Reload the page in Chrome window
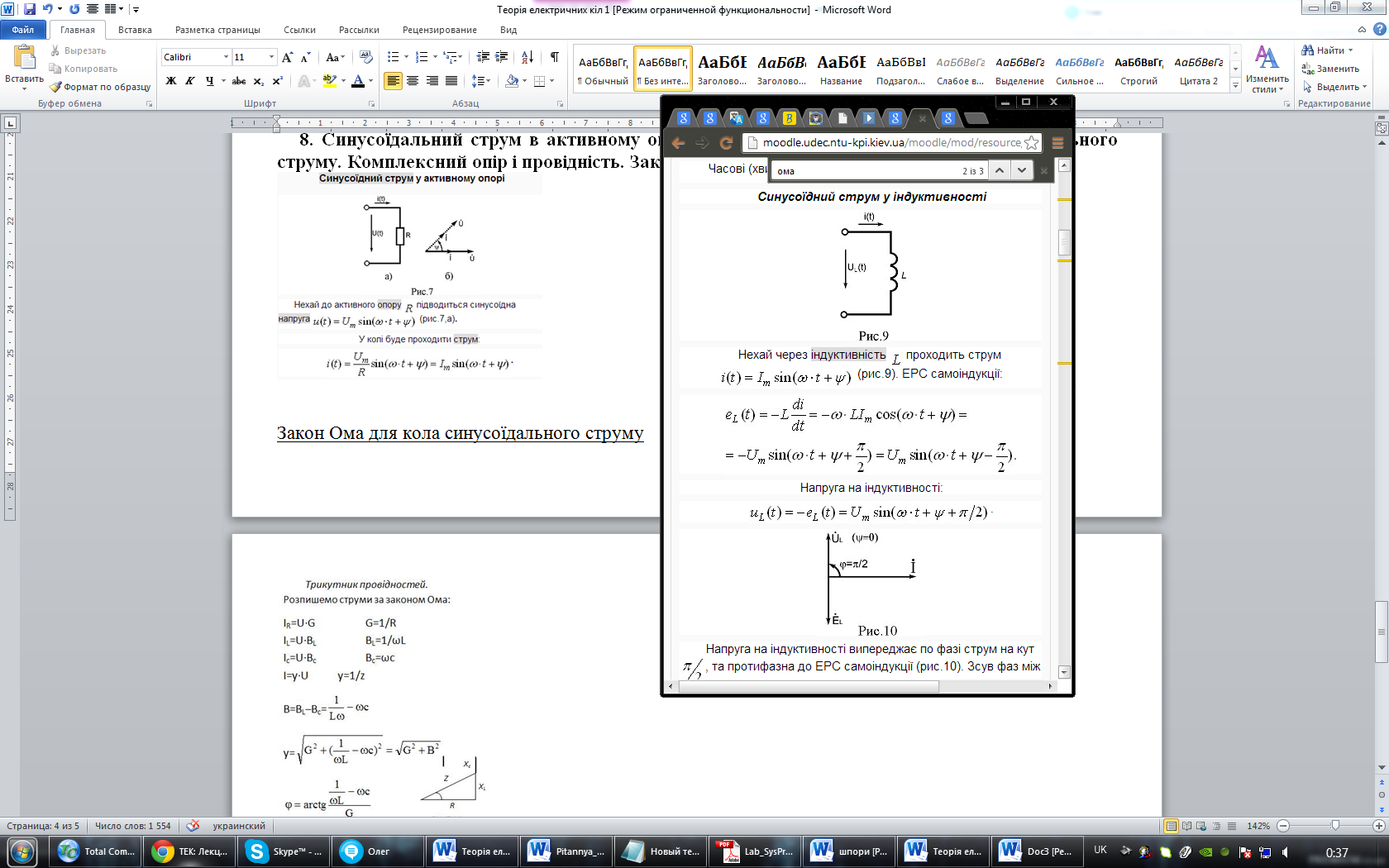This screenshot has width=1389, height=868. pos(726,143)
